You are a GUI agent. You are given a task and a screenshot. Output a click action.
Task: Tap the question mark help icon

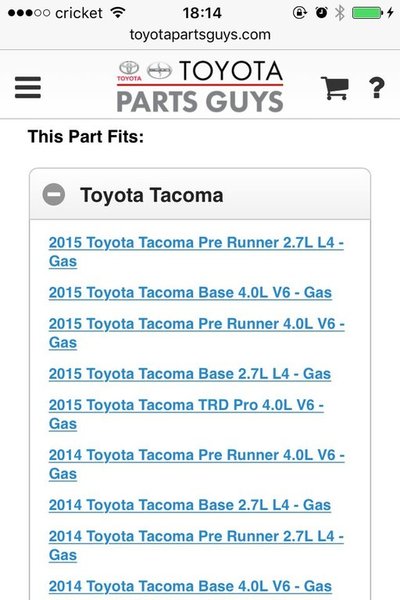pyautogui.click(x=377, y=88)
